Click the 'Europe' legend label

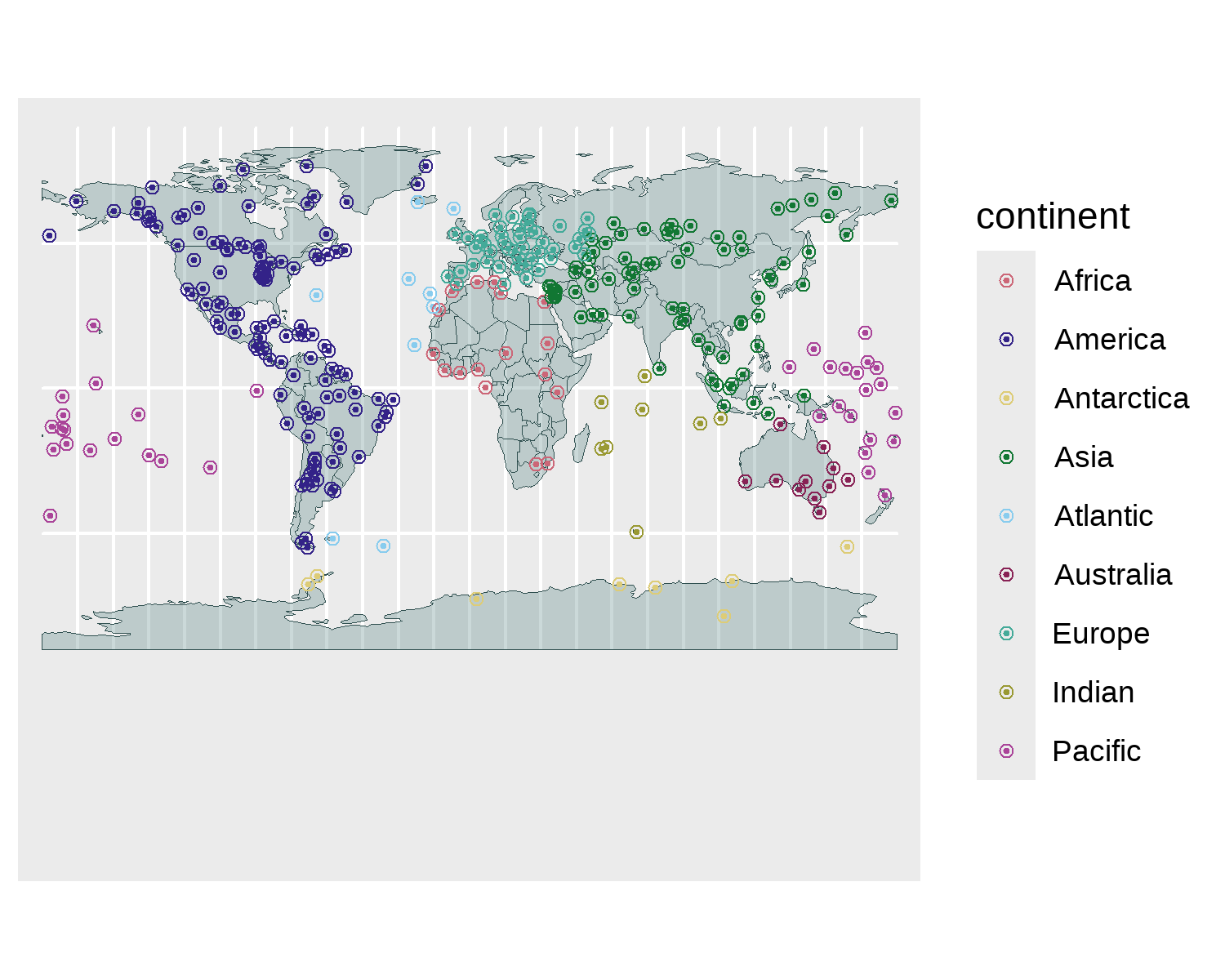pyautogui.click(x=1101, y=634)
